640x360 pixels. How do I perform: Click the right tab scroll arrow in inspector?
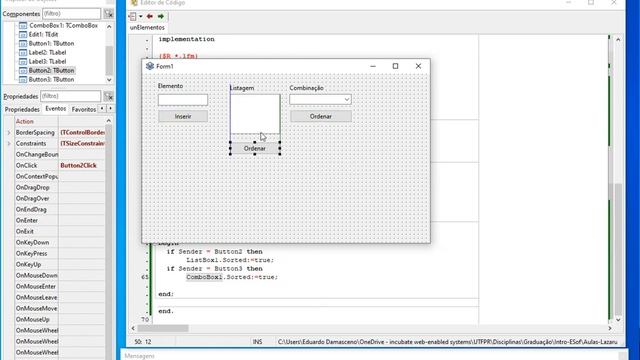110,109
